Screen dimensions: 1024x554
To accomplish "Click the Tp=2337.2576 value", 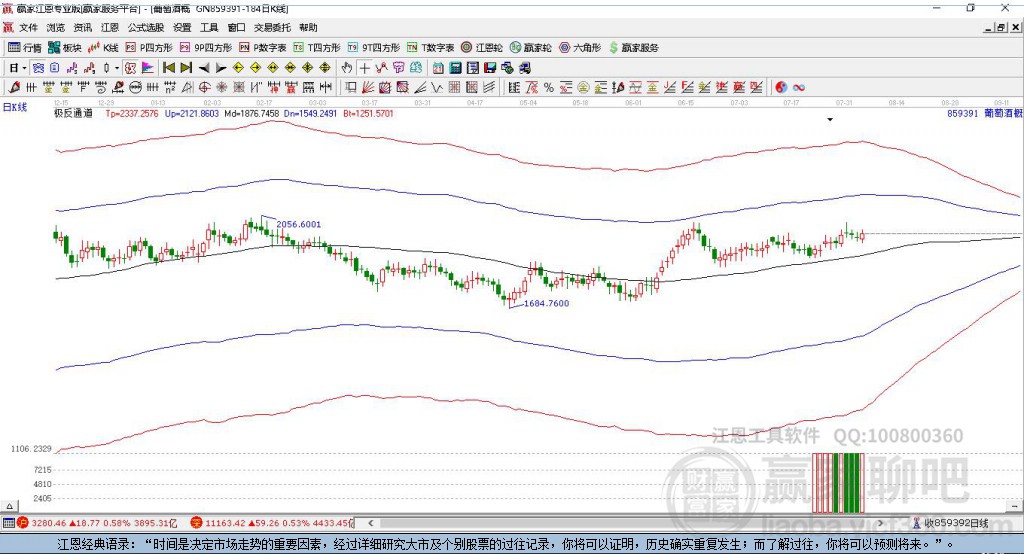I will (x=132, y=113).
